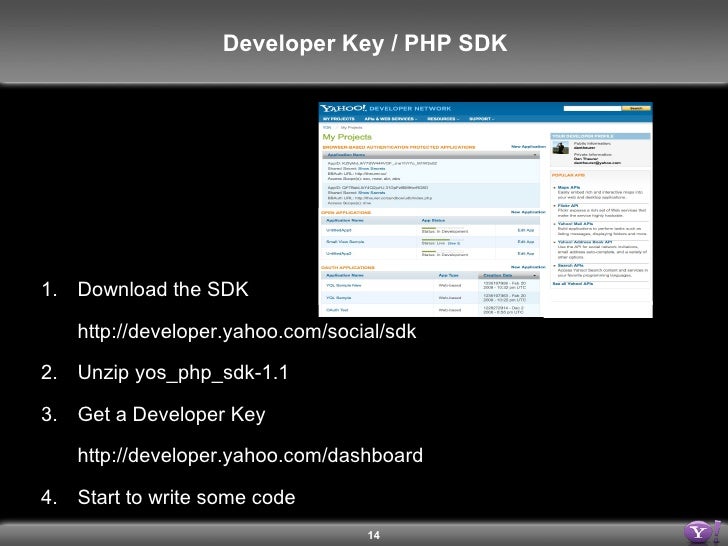This screenshot has width=728, height=546.
Task: Click the Unzip yos_php_sdk-1.1 line
Action: coord(183,373)
